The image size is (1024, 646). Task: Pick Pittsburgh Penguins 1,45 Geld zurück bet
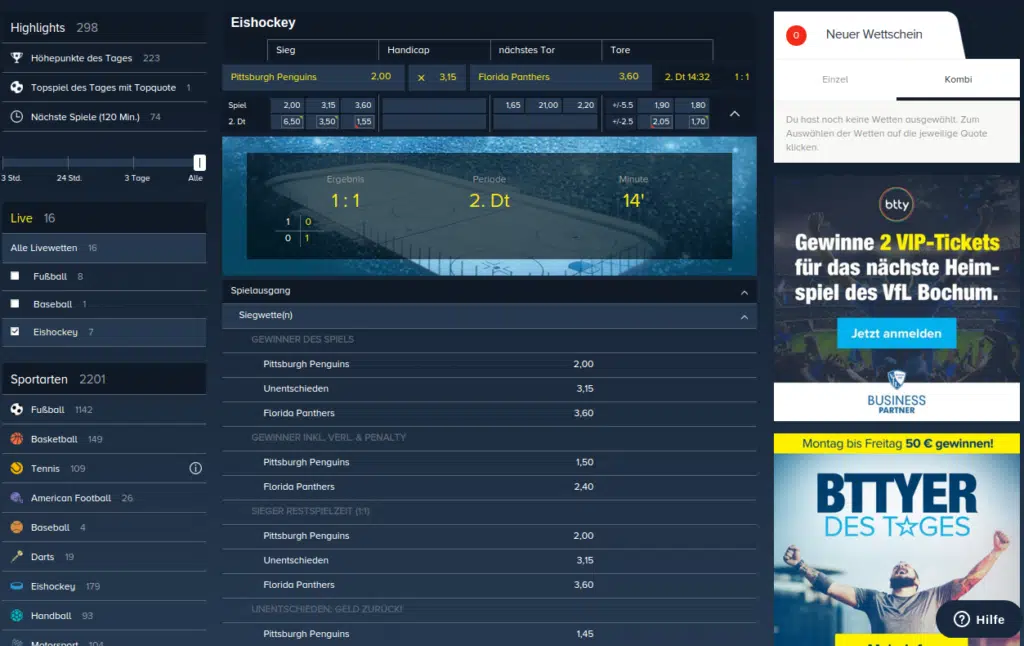pyautogui.click(x=489, y=634)
